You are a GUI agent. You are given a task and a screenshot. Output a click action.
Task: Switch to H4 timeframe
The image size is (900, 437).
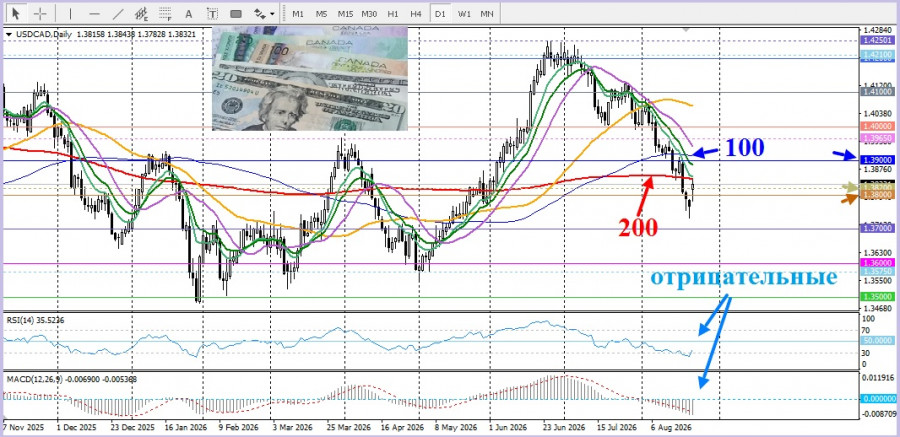417,13
